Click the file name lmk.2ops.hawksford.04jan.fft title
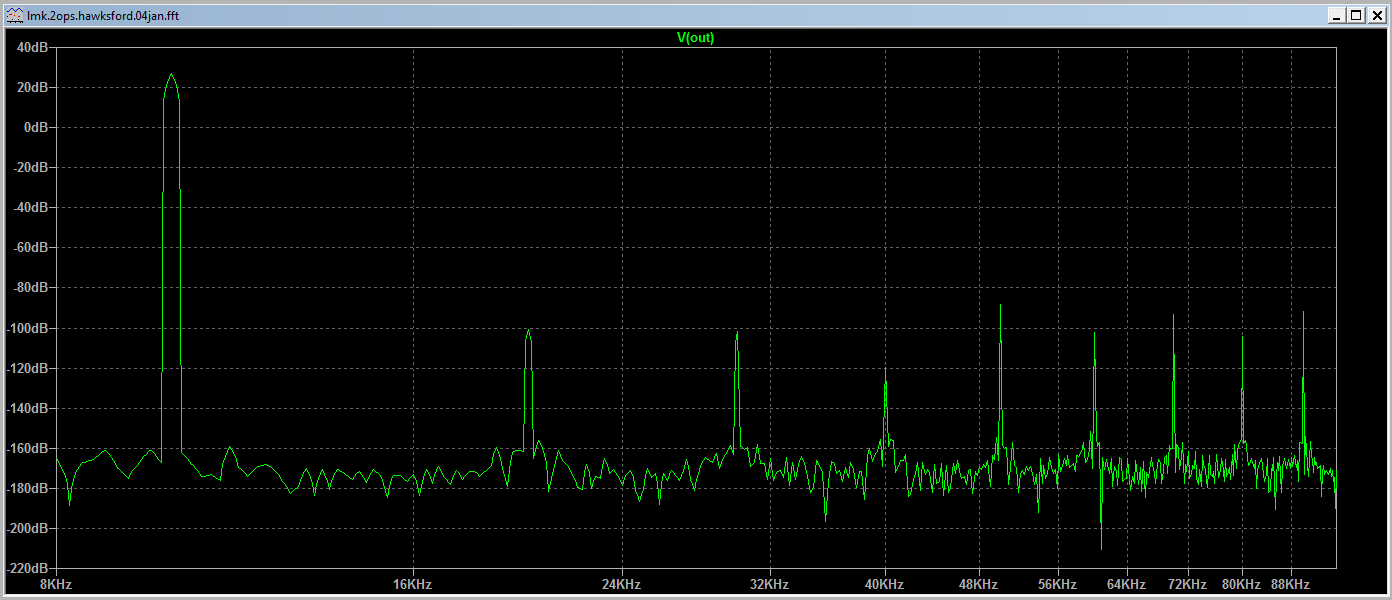The height and width of the screenshot is (600, 1392). [x=104, y=16]
